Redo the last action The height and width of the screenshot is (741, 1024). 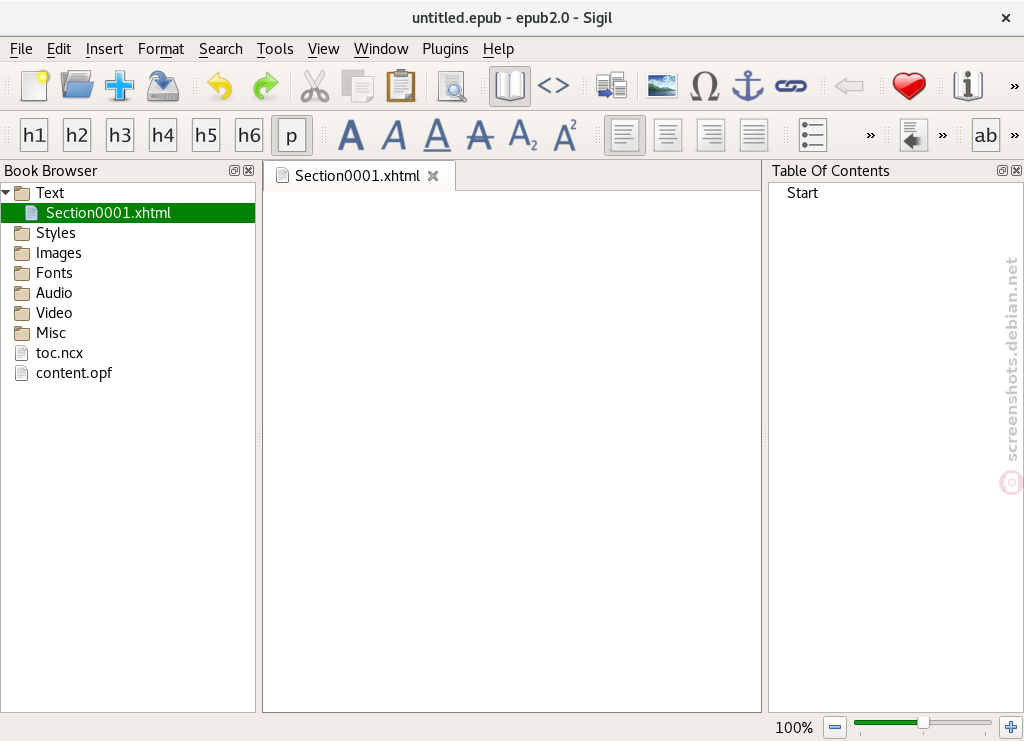[x=264, y=86]
